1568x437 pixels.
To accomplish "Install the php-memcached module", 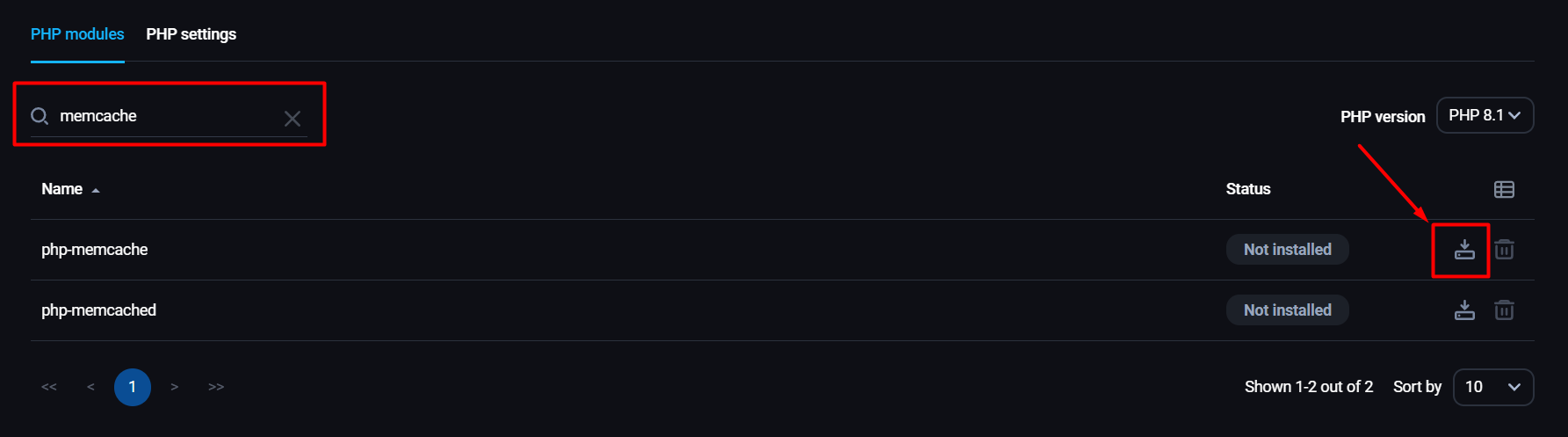I will point(1464,310).
